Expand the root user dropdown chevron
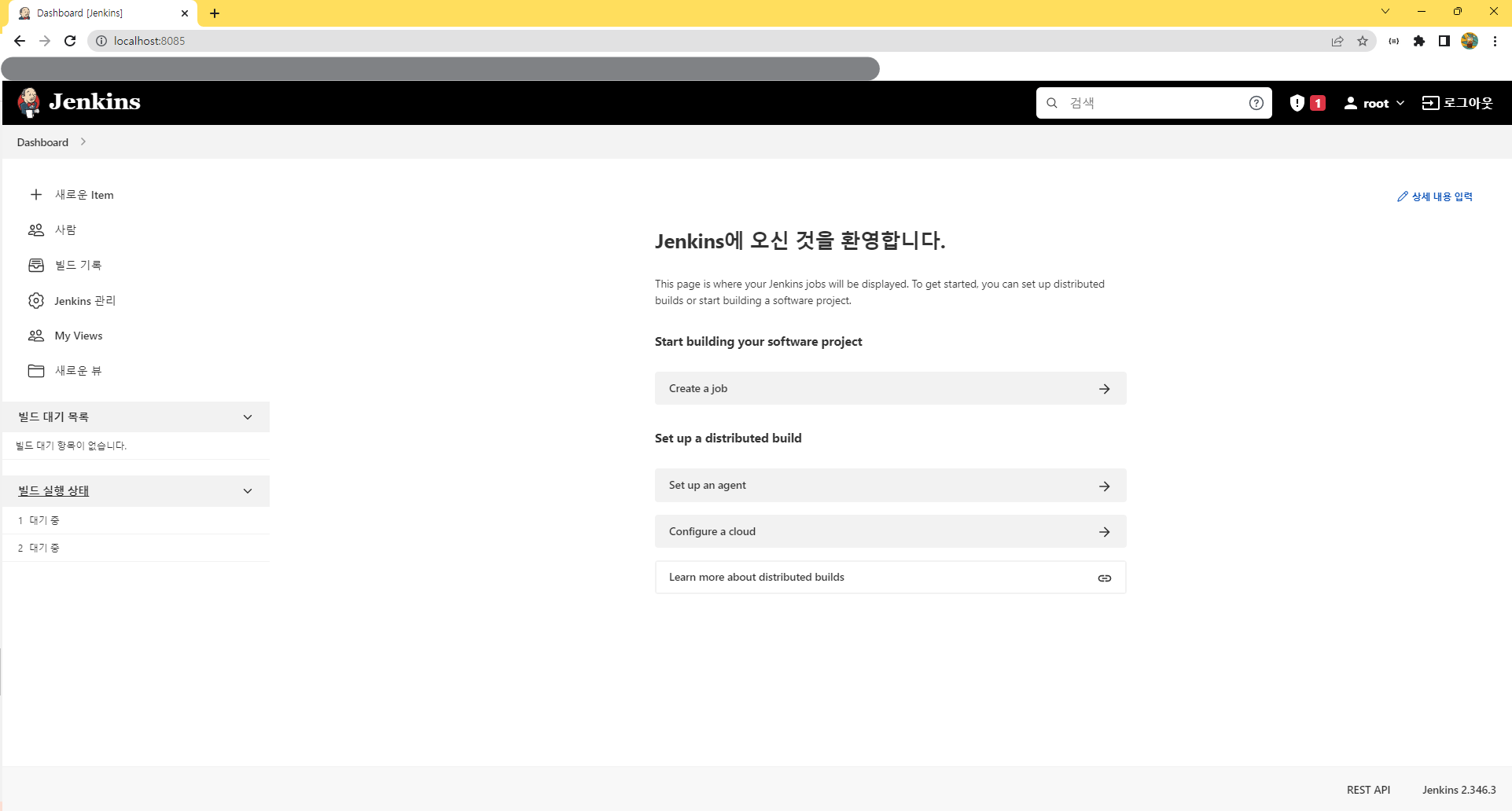The image size is (1512, 811). (x=1400, y=103)
